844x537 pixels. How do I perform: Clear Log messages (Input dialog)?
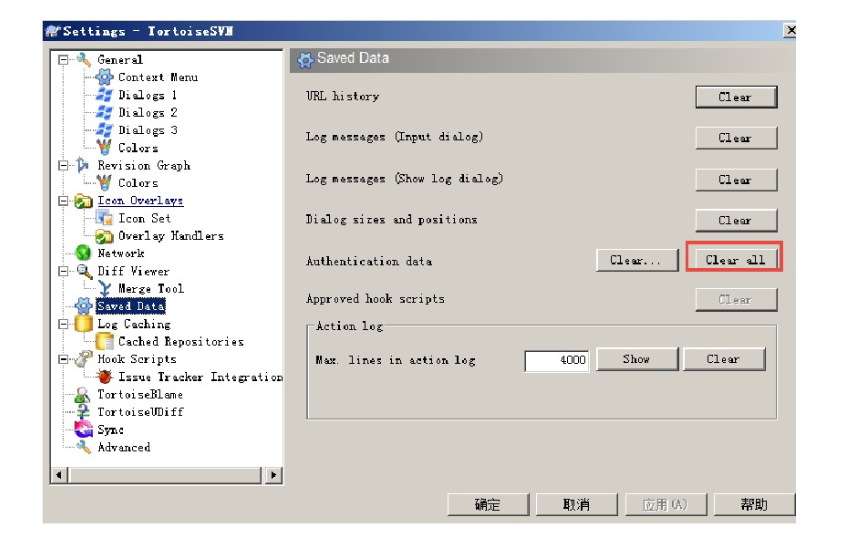[x=736, y=138]
